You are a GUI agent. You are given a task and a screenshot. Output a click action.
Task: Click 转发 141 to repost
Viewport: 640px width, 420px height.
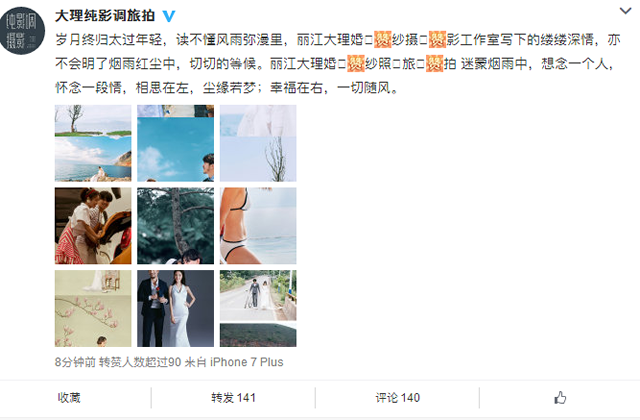coord(233,398)
